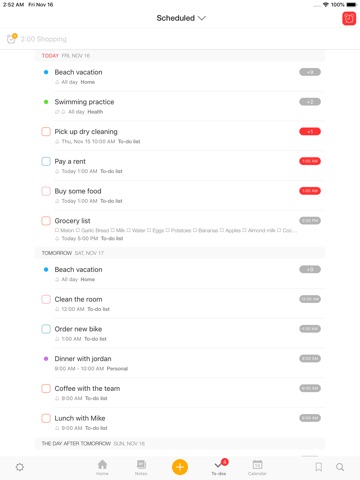The image size is (360, 480).
Task: Mark Pay a rent as done
Action: pyautogui.click(x=46, y=161)
